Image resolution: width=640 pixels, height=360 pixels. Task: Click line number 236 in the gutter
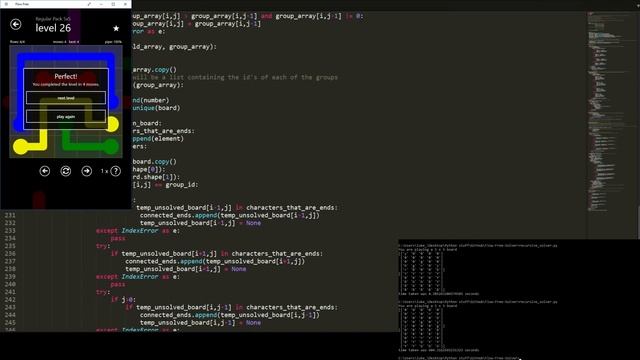click(10, 253)
